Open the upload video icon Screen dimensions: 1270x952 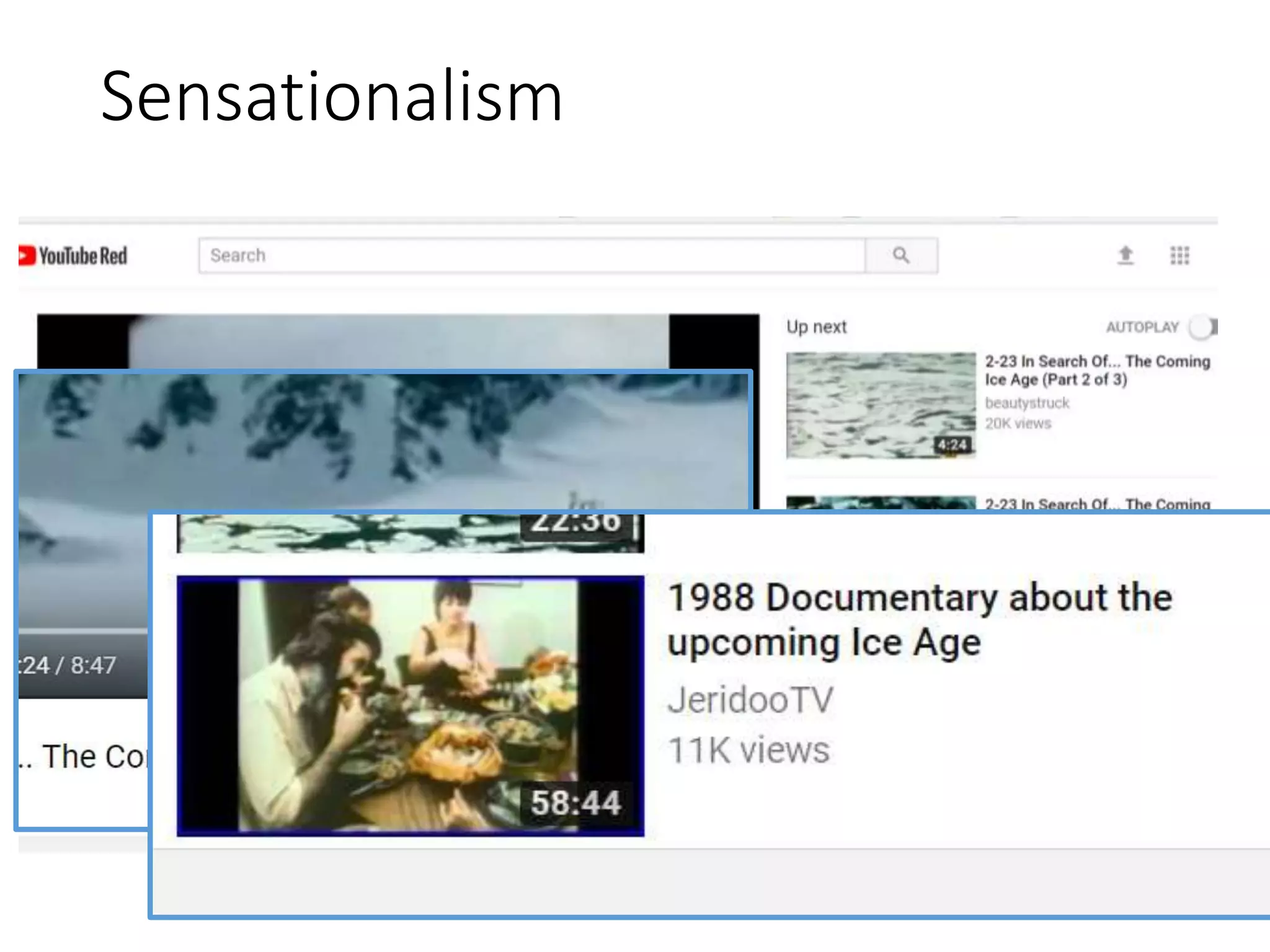(1126, 255)
